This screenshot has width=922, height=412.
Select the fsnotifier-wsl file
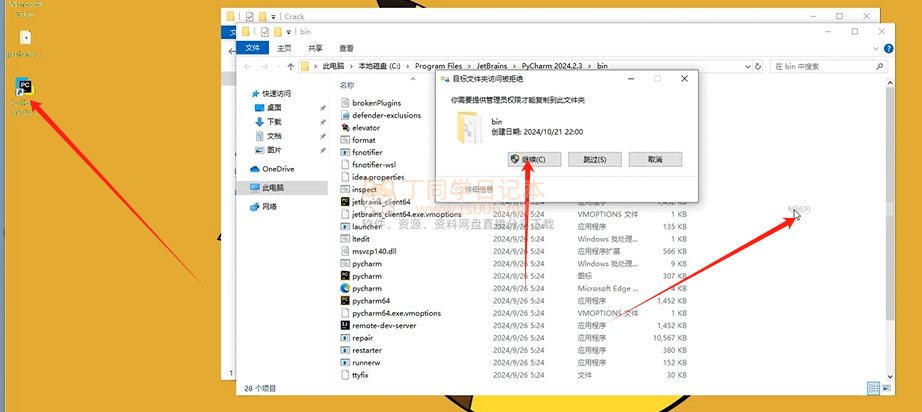tap(374, 165)
